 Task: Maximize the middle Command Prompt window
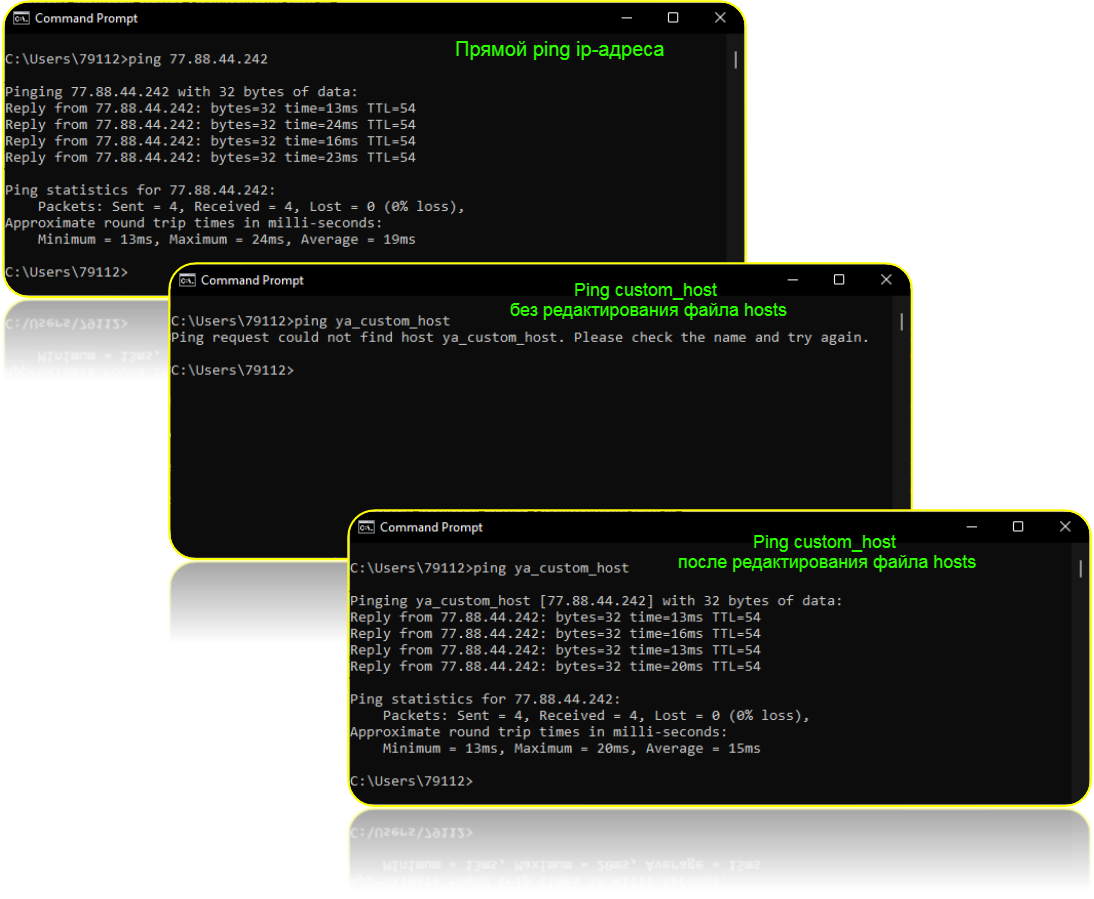839,280
